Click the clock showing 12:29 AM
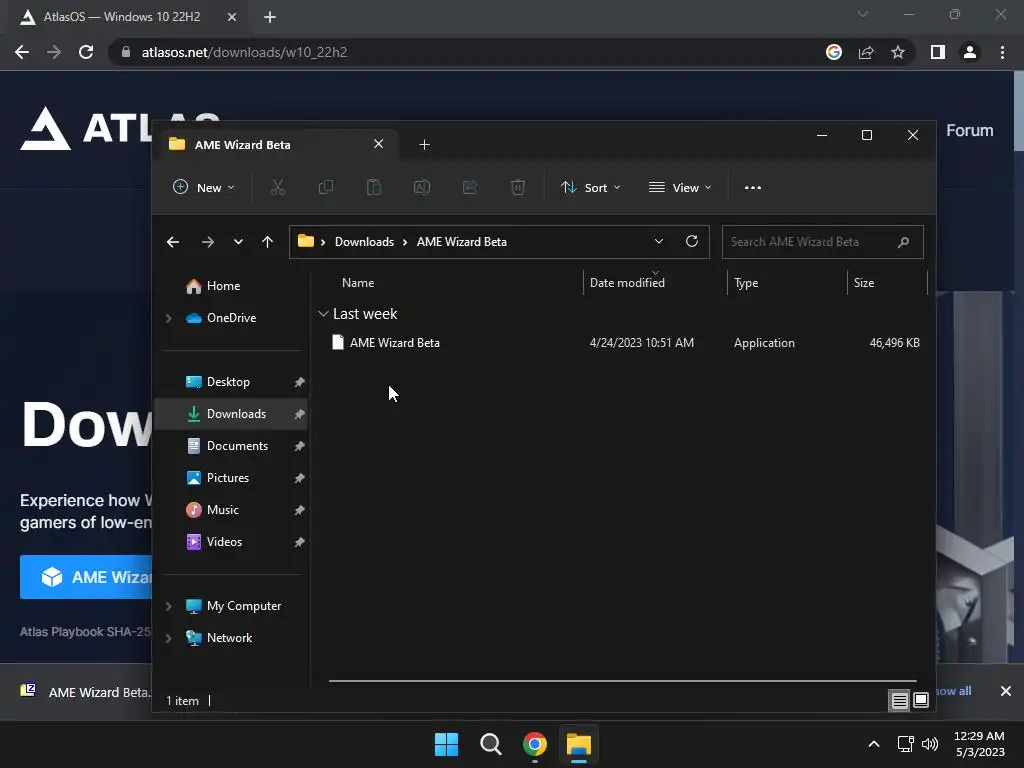The width and height of the screenshot is (1024, 768). 979,736
